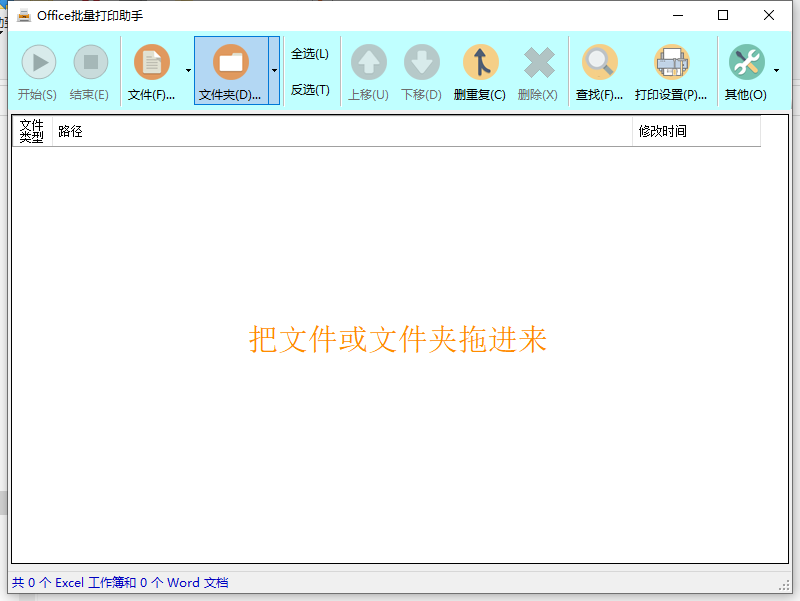
Task: Click the Move Up (上移) arrow icon
Action: (x=369, y=62)
